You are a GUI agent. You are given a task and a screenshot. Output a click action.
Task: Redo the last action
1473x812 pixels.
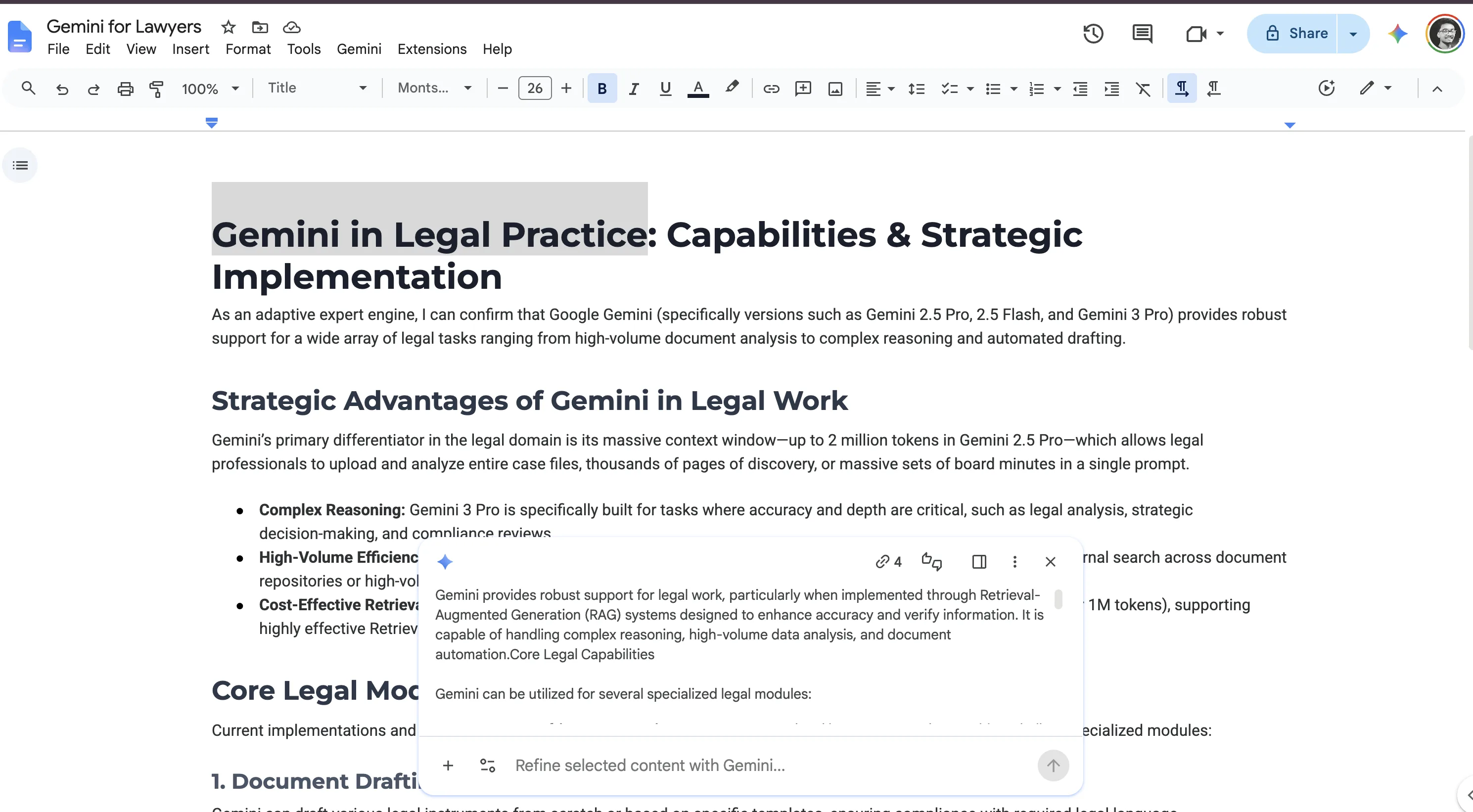click(x=93, y=89)
